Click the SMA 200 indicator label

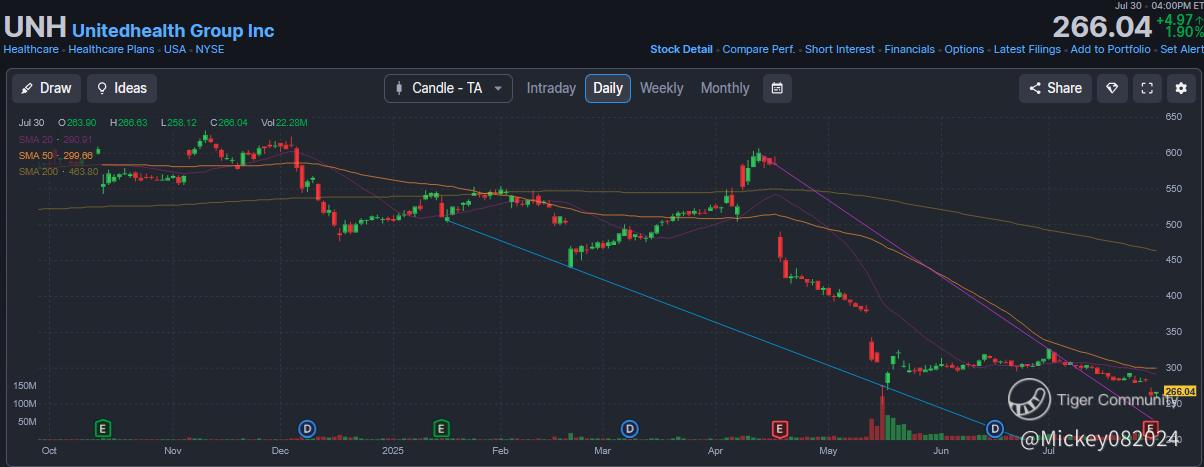coord(58,171)
